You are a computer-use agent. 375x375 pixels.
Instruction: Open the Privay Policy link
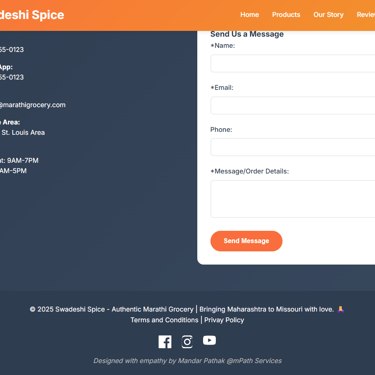224,320
